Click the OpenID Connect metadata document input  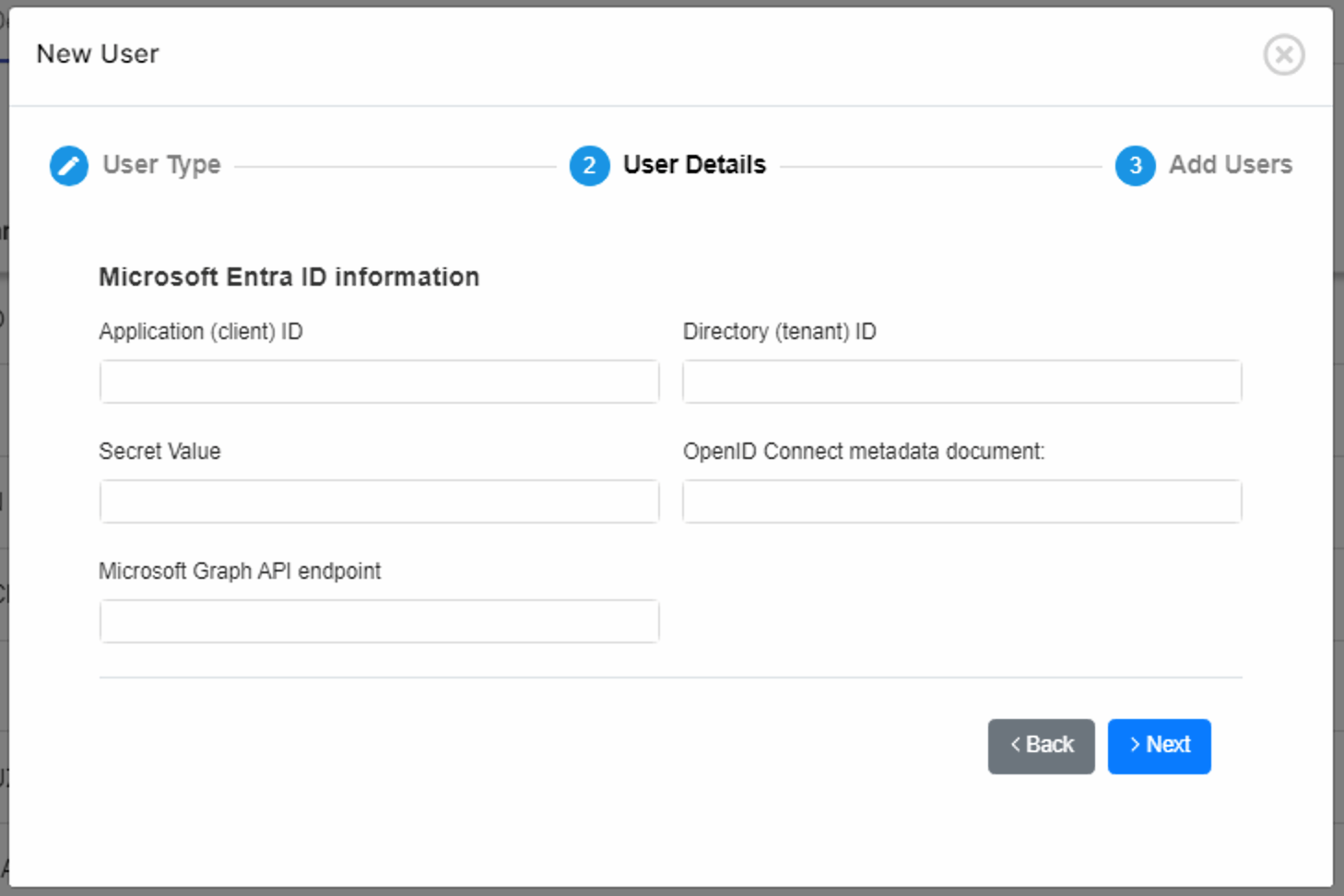961,501
